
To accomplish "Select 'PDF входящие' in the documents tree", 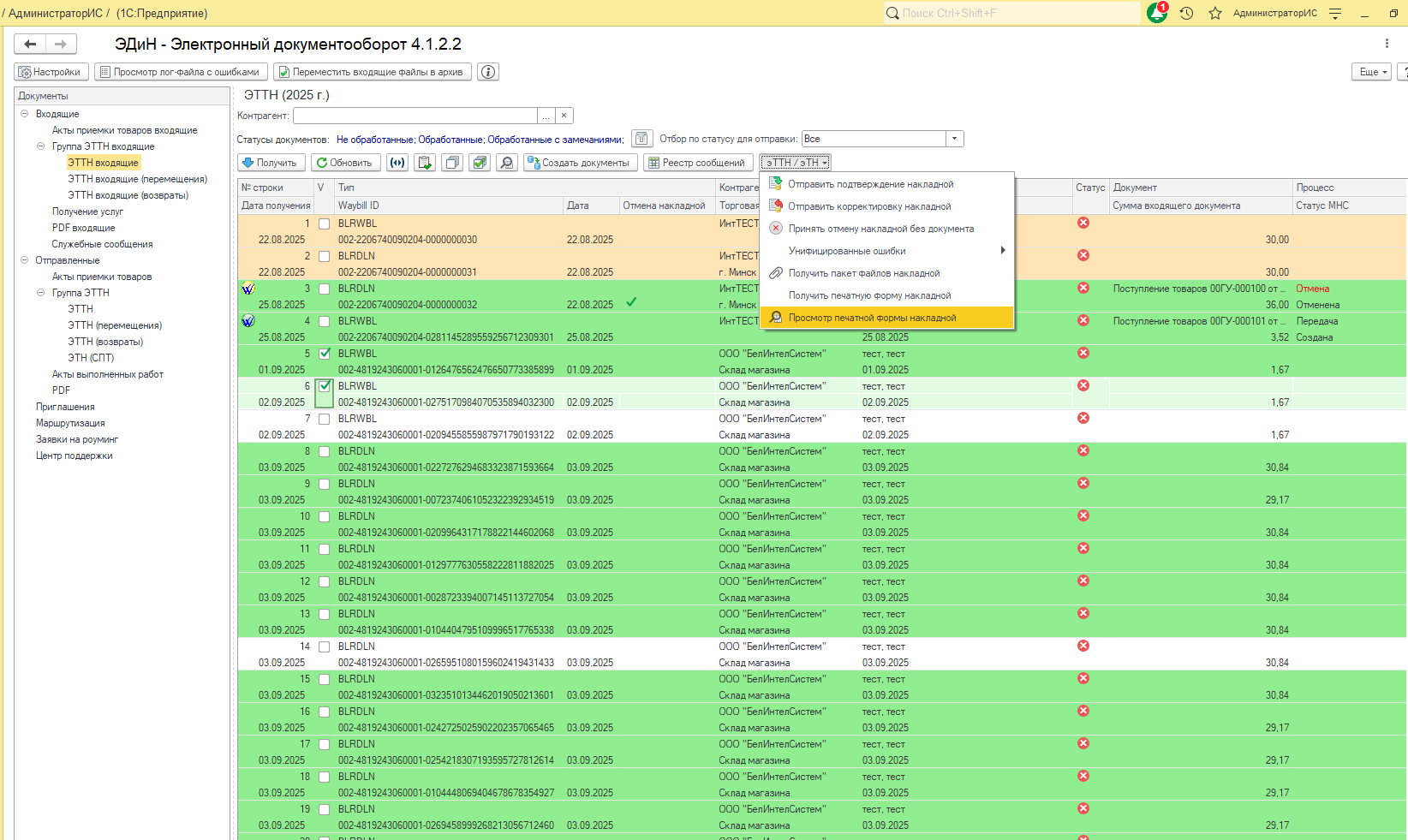I will coord(83,228).
